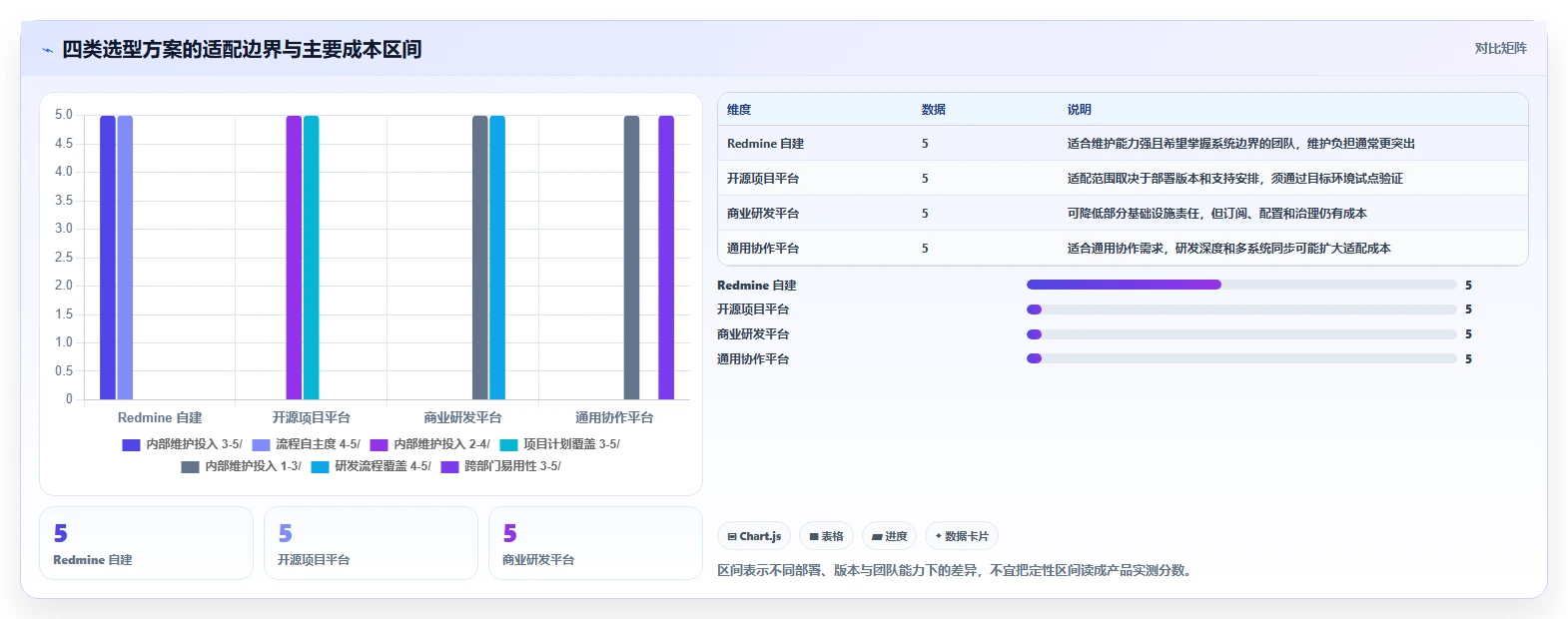Click the 进度 chip
This screenshot has width=1568, height=619.
889,536
